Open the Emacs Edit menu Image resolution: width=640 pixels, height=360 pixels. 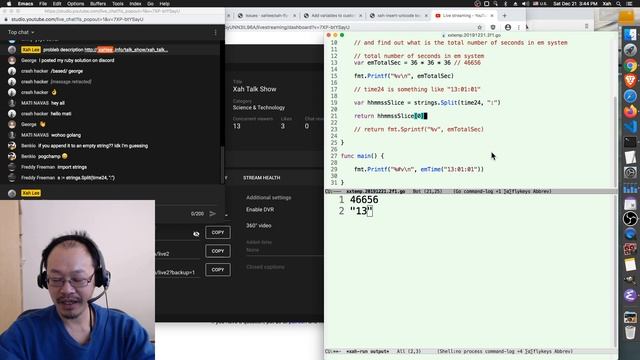pos(57,4)
